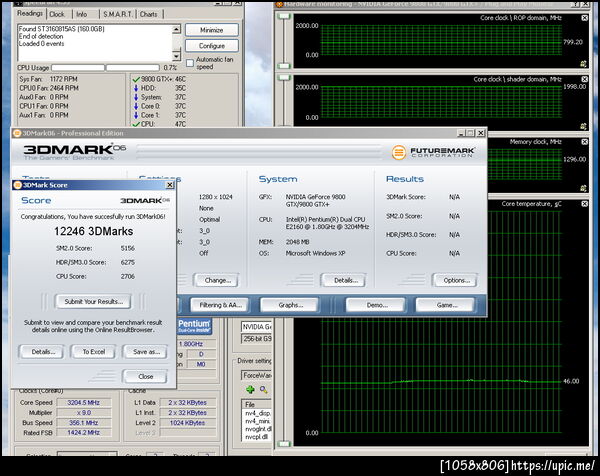Viewport: 600px width, 476px height.
Task: Click the Rated FSB 1424.2 MHz value
Action: [x=84, y=433]
